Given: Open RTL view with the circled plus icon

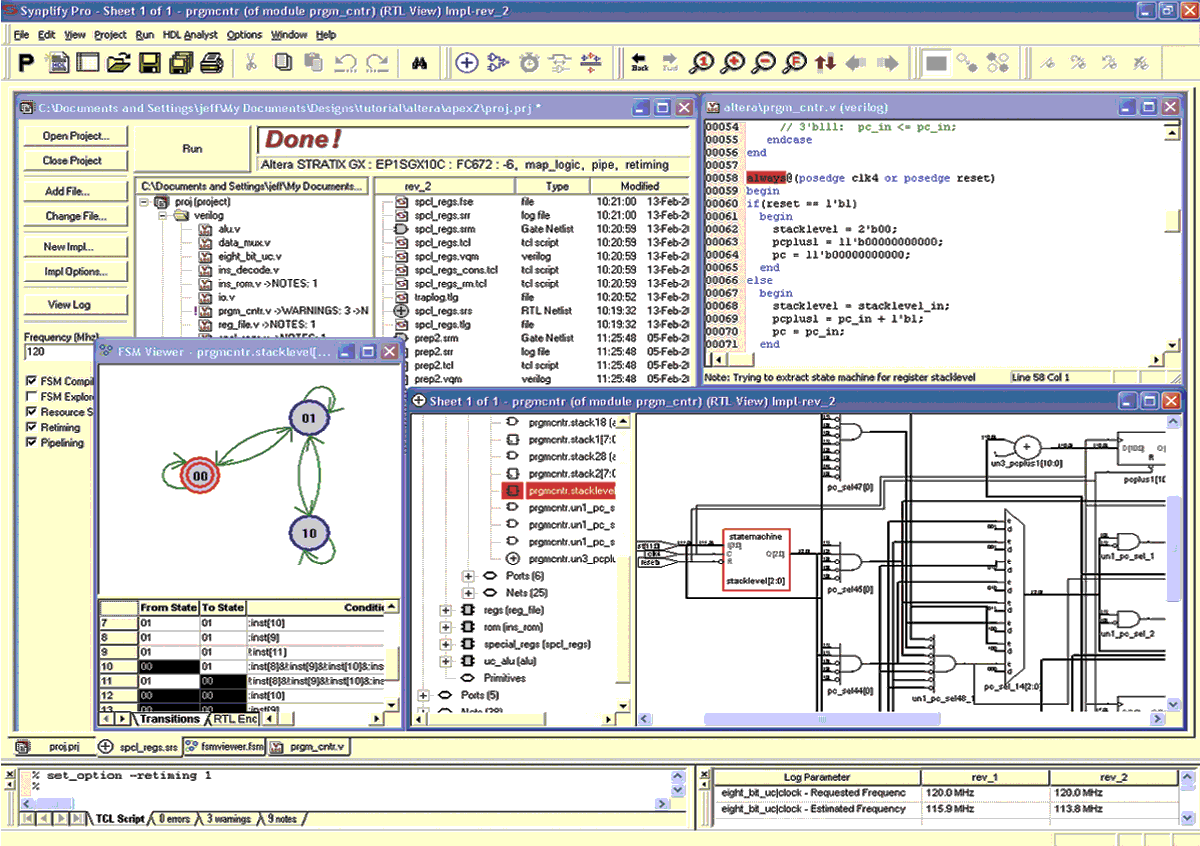Looking at the screenshot, I should pyautogui.click(x=467, y=63).
